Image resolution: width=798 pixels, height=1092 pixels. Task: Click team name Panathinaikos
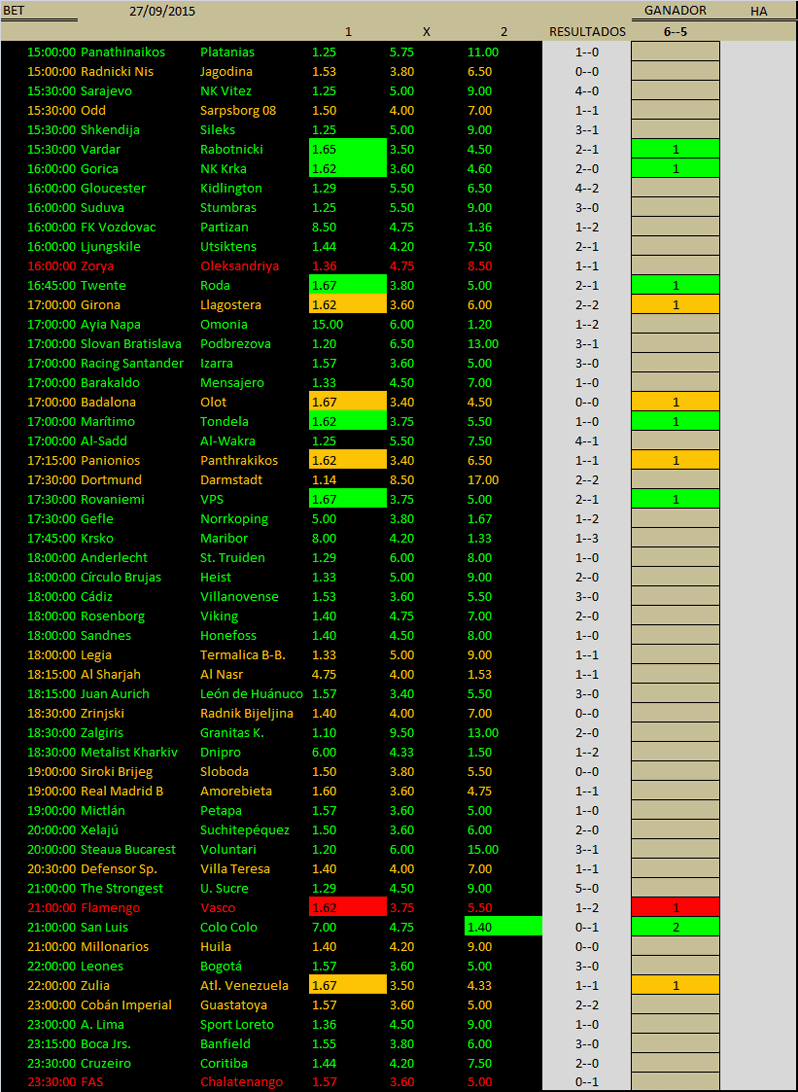pyautogui.click(x=124, y=52)
